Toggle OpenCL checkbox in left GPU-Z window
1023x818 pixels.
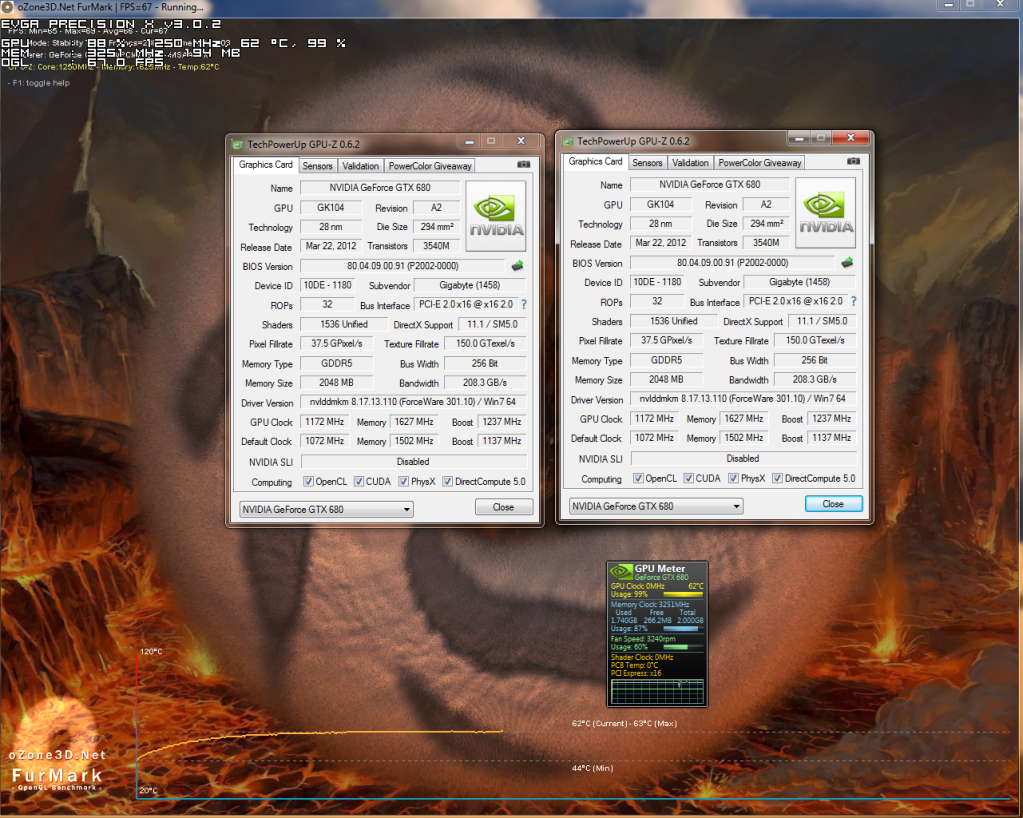coord(308,481)
